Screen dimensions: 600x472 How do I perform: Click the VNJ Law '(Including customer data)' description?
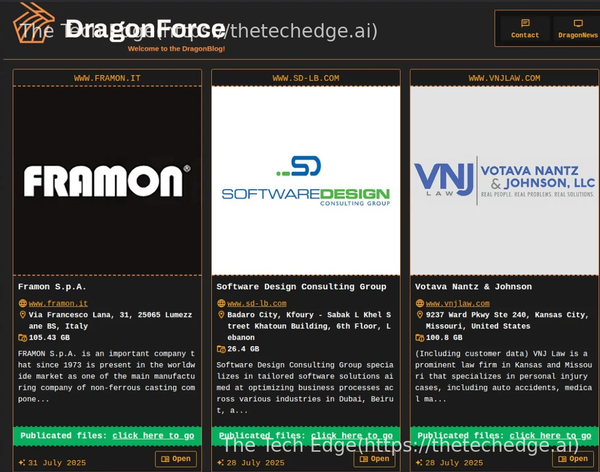(x=504, y=376)
